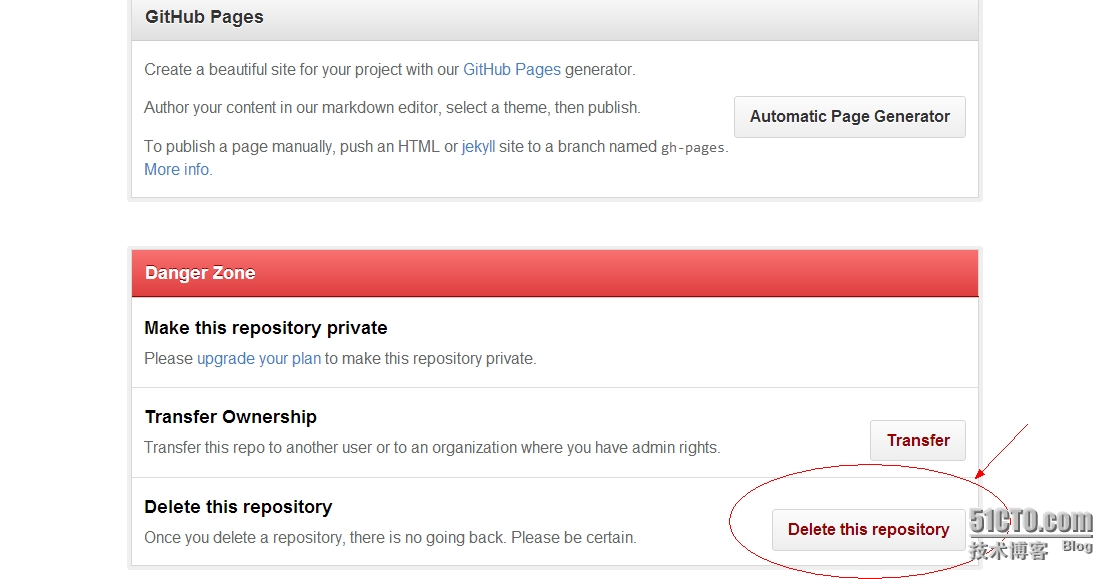
Task: Click the Transfer Ownership heading
Action: pyautogui.click(x=230, y=417)
